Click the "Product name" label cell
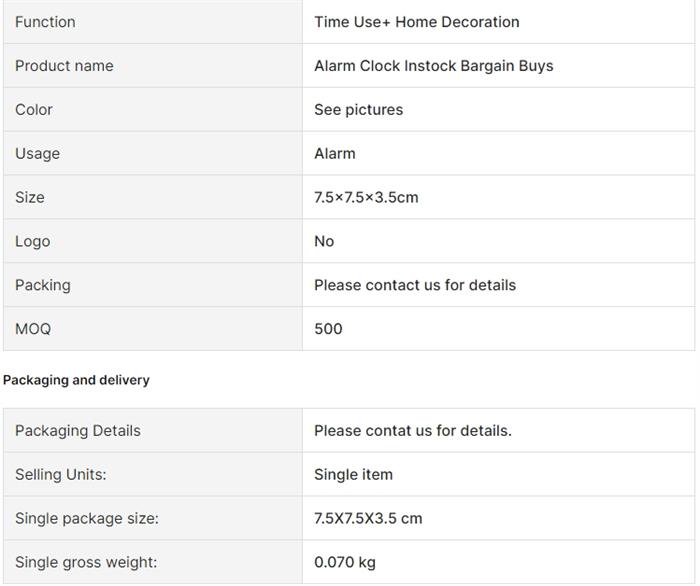Screen dimensions: 700x586 (x=64, y=66)
